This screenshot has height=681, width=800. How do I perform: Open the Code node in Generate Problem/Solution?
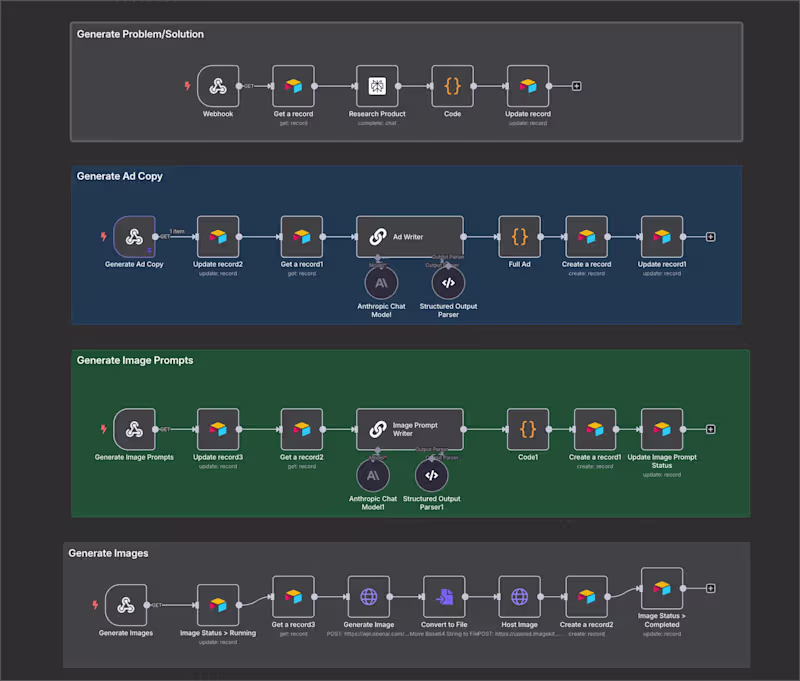[x=452, y=85]
